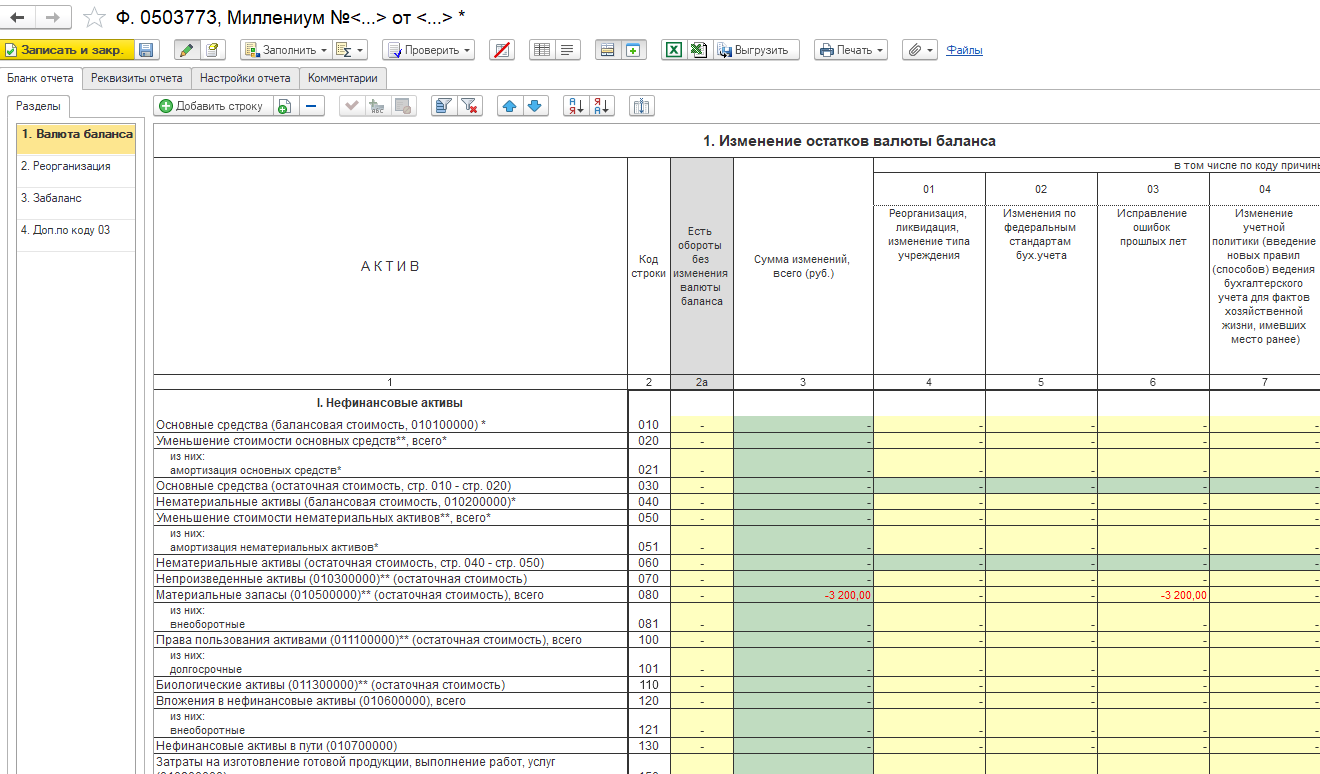Add page to favorites with star
This screenshot has width=1320, height=774.
pos(95,17)
